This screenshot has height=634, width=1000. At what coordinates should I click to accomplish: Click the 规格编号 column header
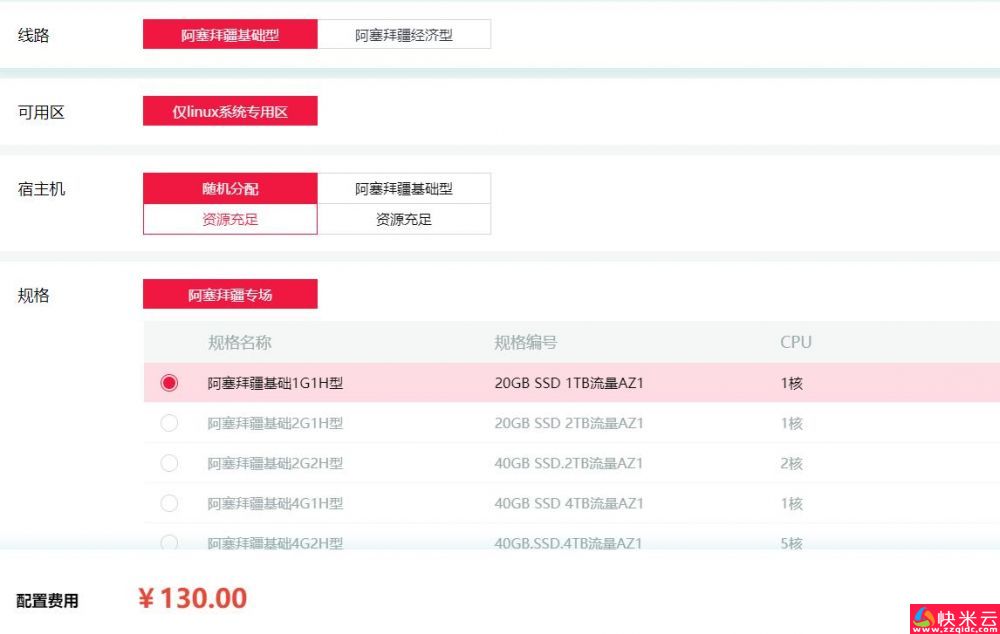coord(526,343)
